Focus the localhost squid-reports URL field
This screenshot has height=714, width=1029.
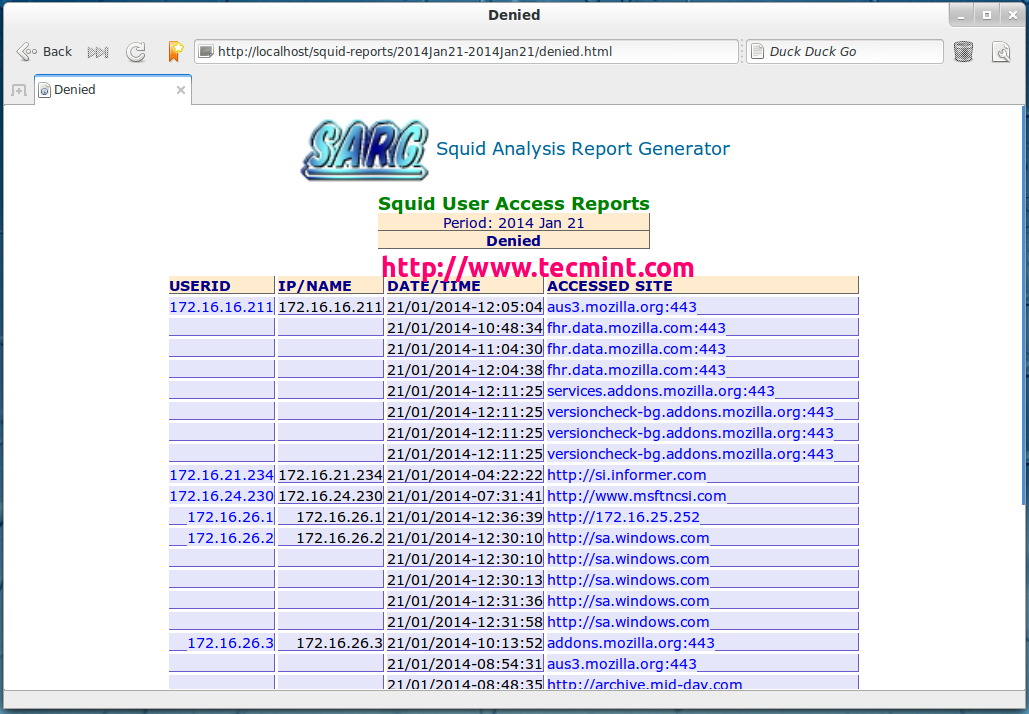coord(466,51)
